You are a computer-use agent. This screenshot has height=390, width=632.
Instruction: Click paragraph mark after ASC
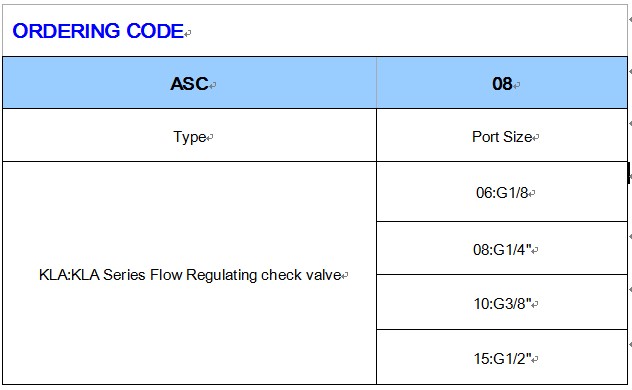coord(213,85)
